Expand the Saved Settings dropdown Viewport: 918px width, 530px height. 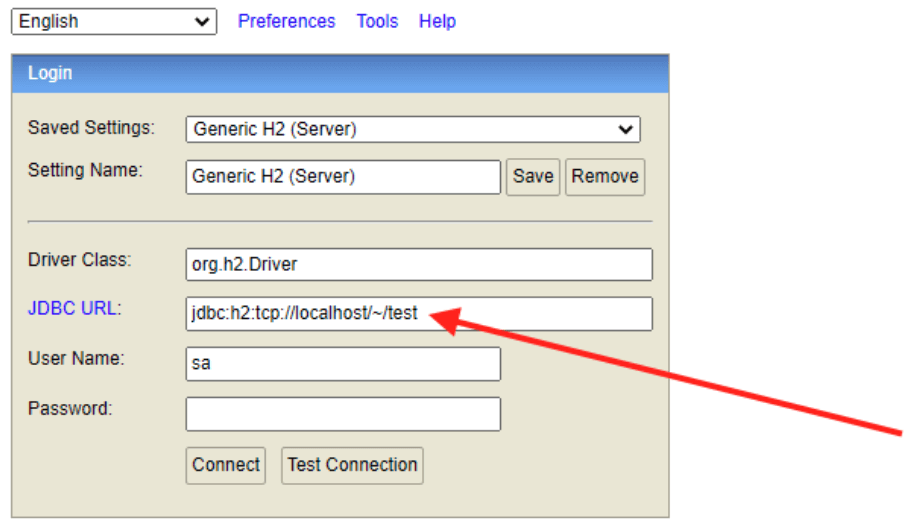click(413, 129)
